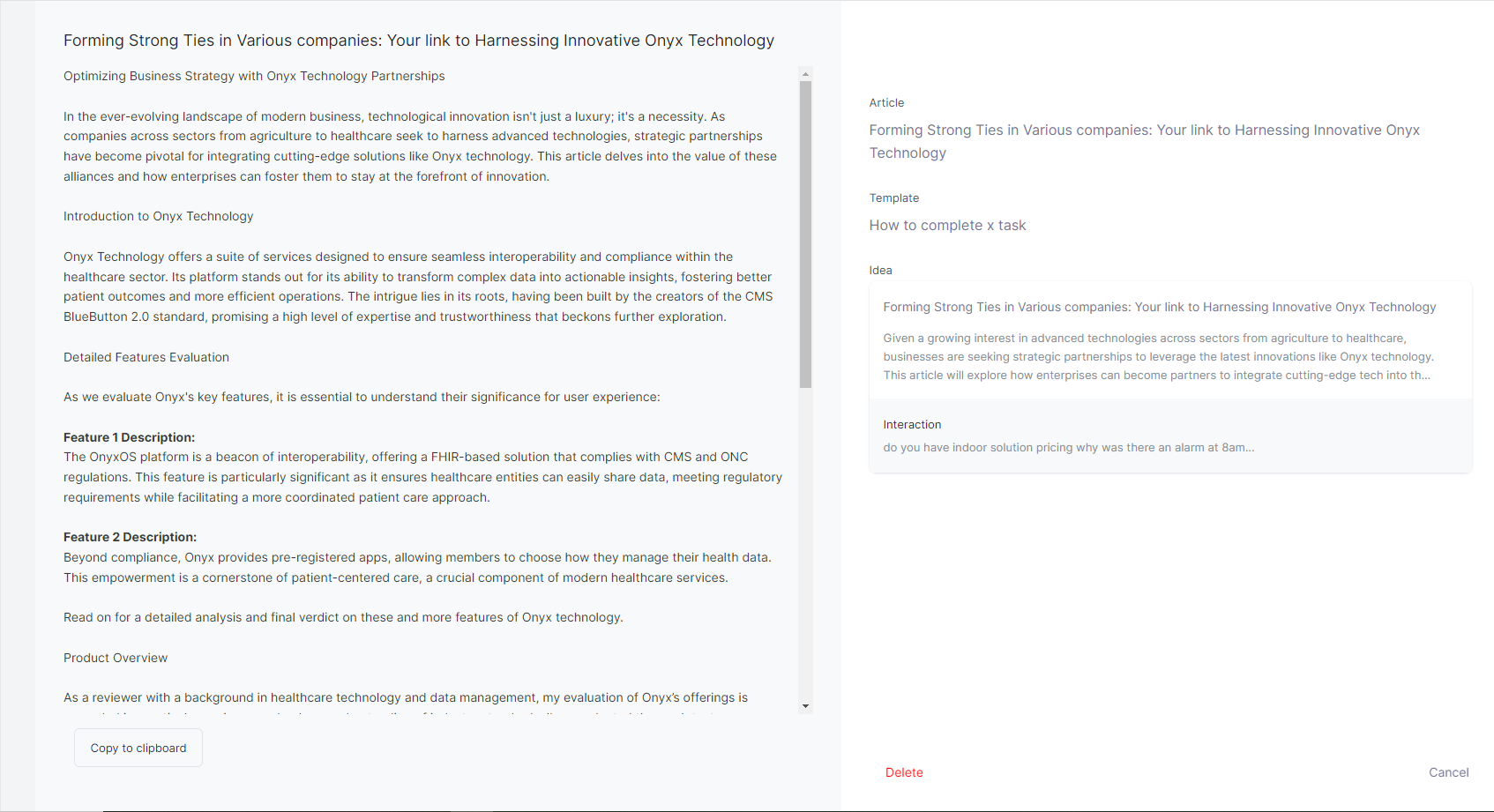Click the "Introduction to Onyx Technology" subheading
Screen dimensions: 1494x812
click(x=158, y=216)
